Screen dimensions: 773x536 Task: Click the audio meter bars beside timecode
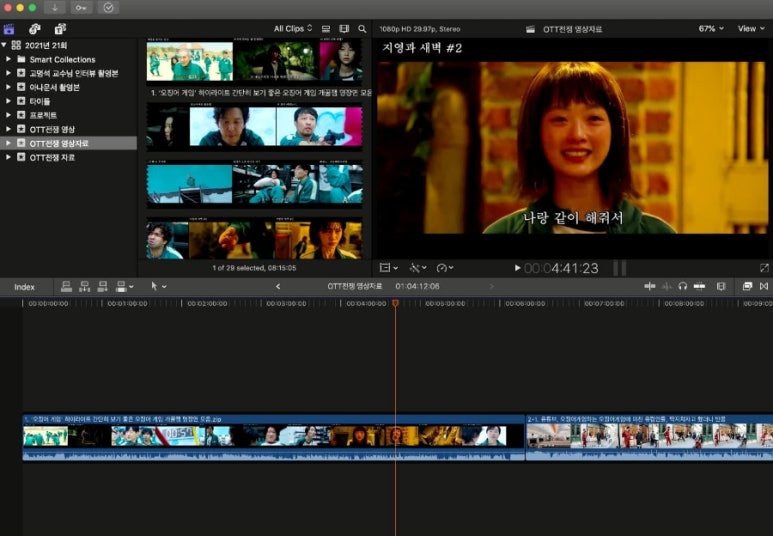(620, 268)
